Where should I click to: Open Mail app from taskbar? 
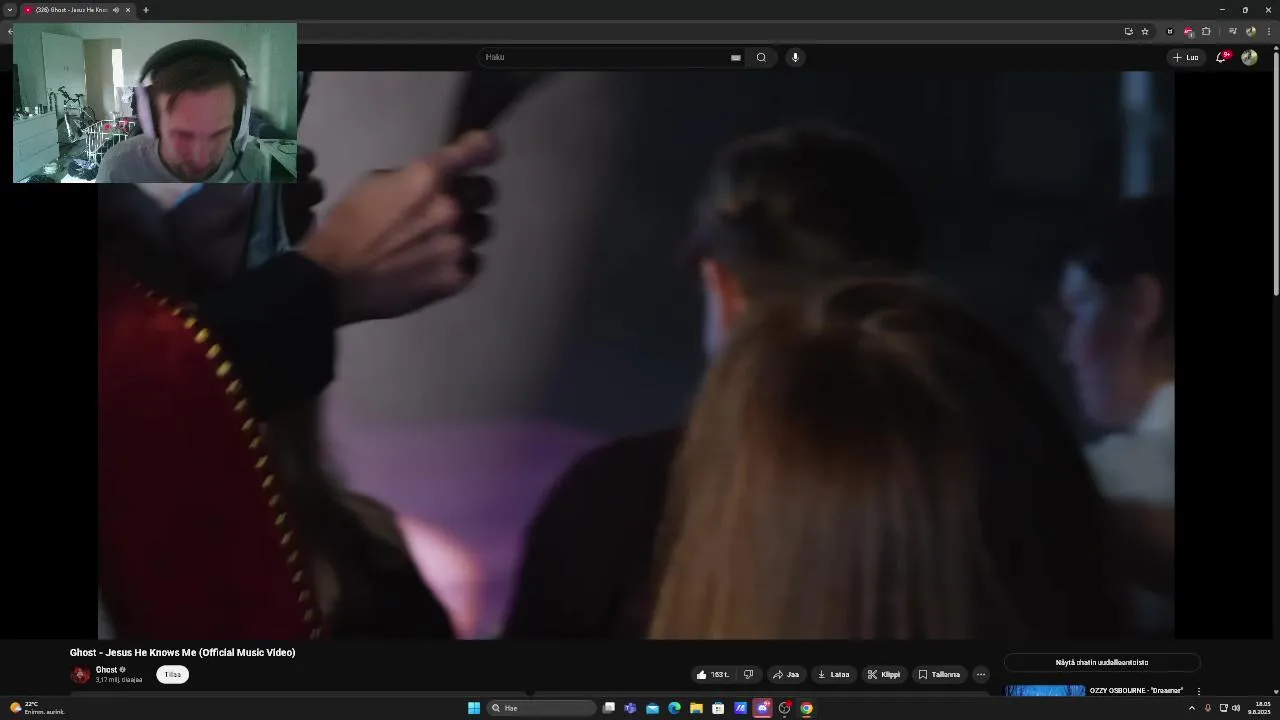pos(652,708)
